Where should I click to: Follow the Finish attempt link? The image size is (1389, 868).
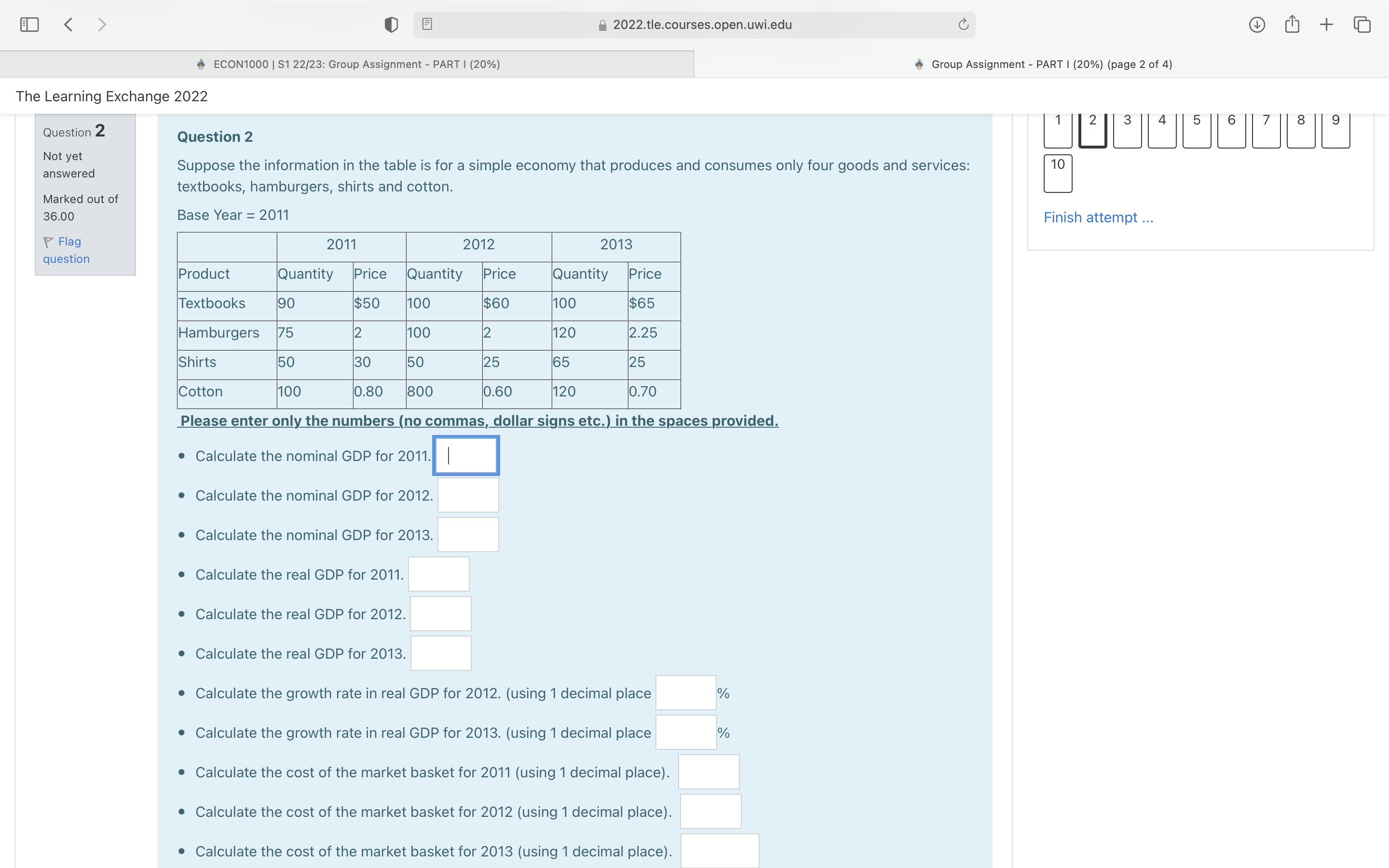coord(1098,217)
